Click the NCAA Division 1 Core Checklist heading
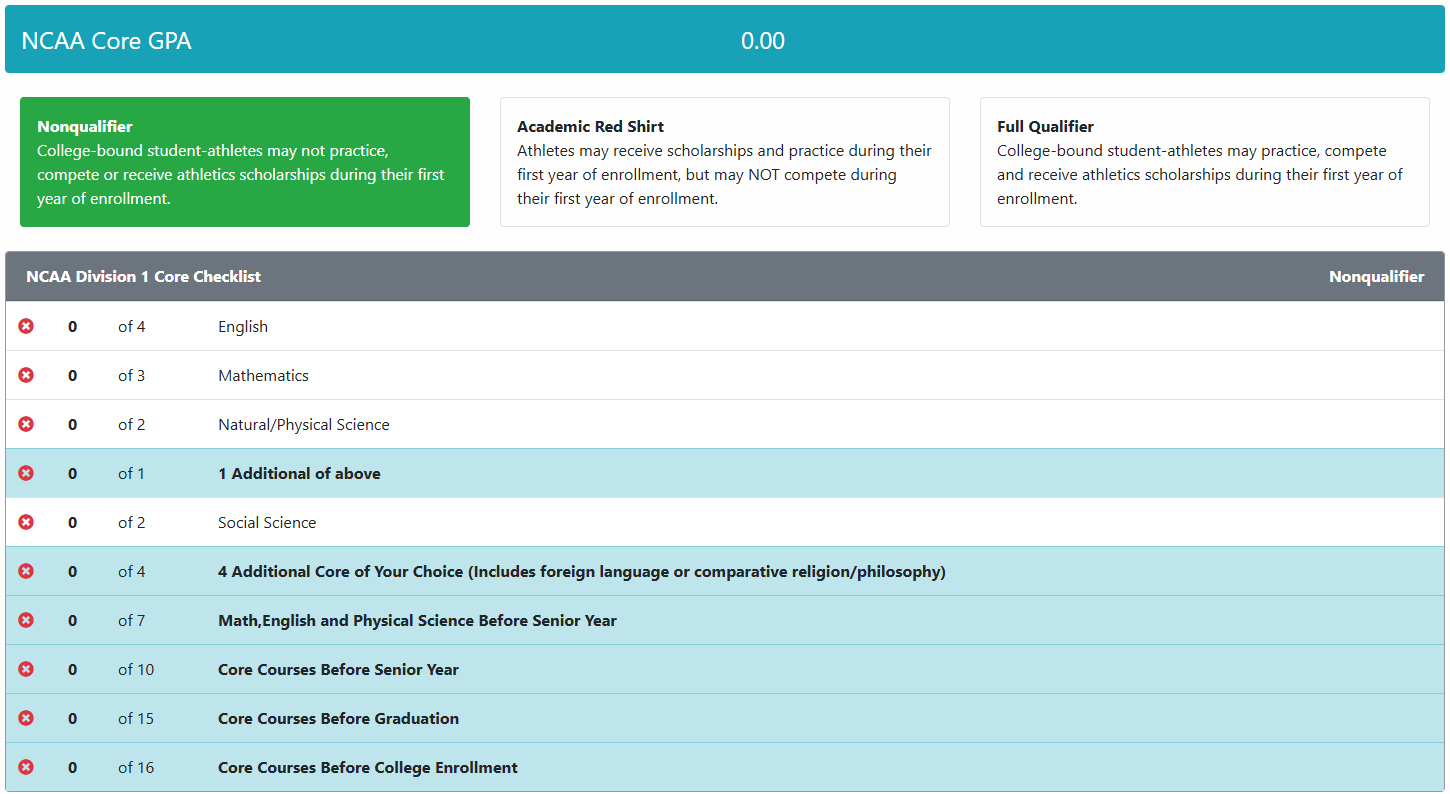The height and width of the screenshot is (794, 1450). pos(143,276)
